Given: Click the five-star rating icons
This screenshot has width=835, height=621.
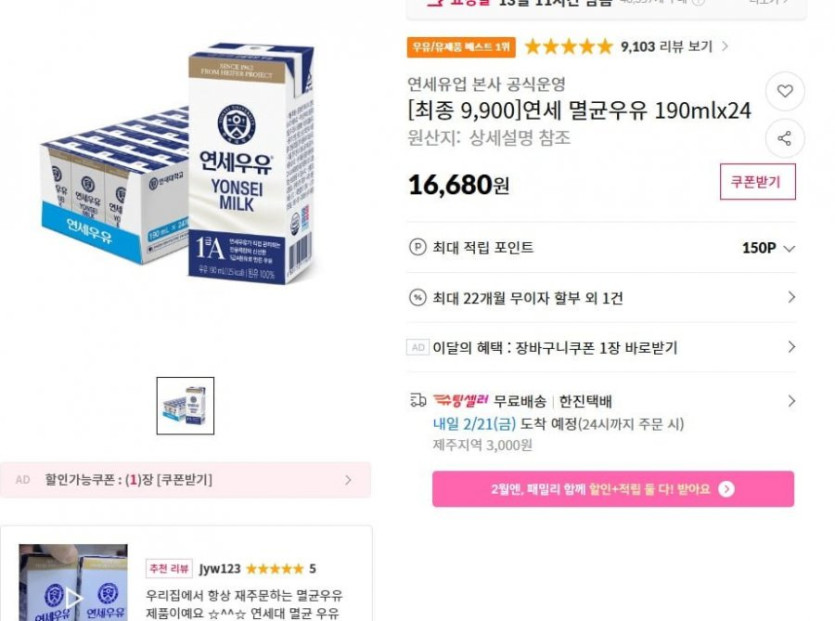Looking at the screenshot, I should pyautogui.click(x=568, y=46).
